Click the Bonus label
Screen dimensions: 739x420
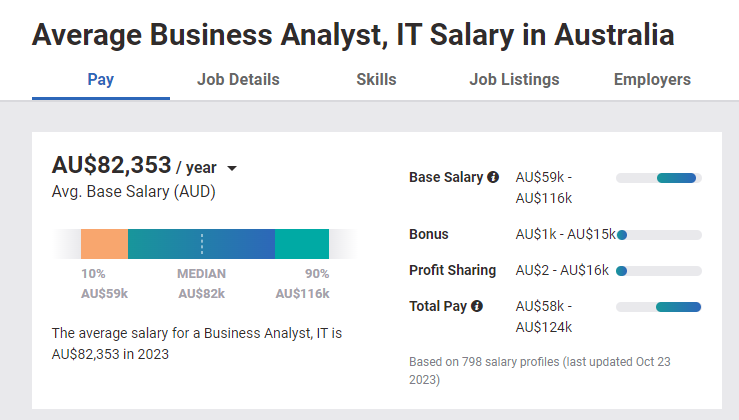[429, 234]
